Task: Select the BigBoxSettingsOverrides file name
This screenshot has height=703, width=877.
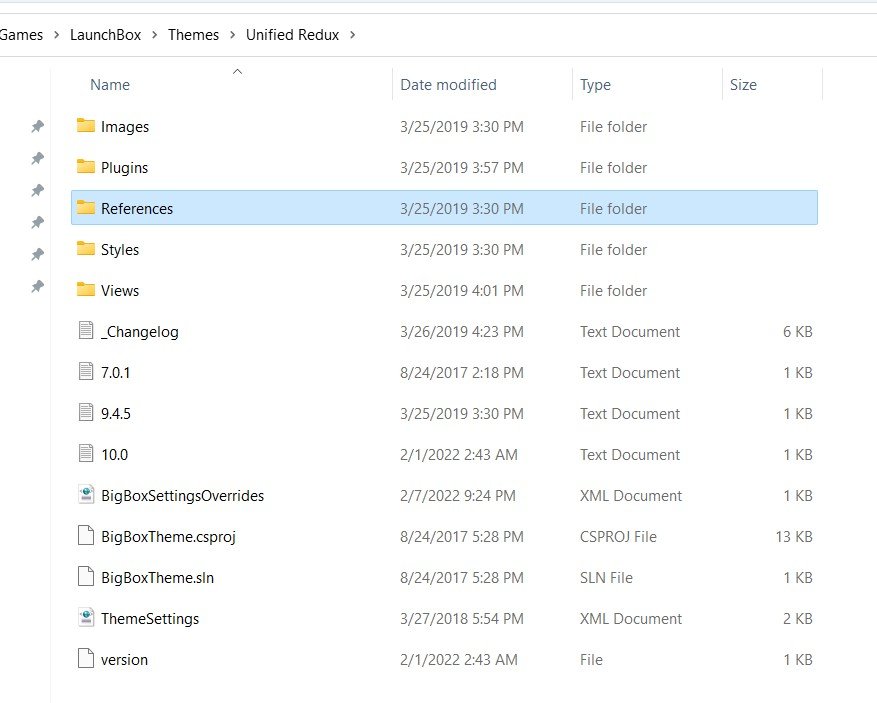Action: point(182,496)
